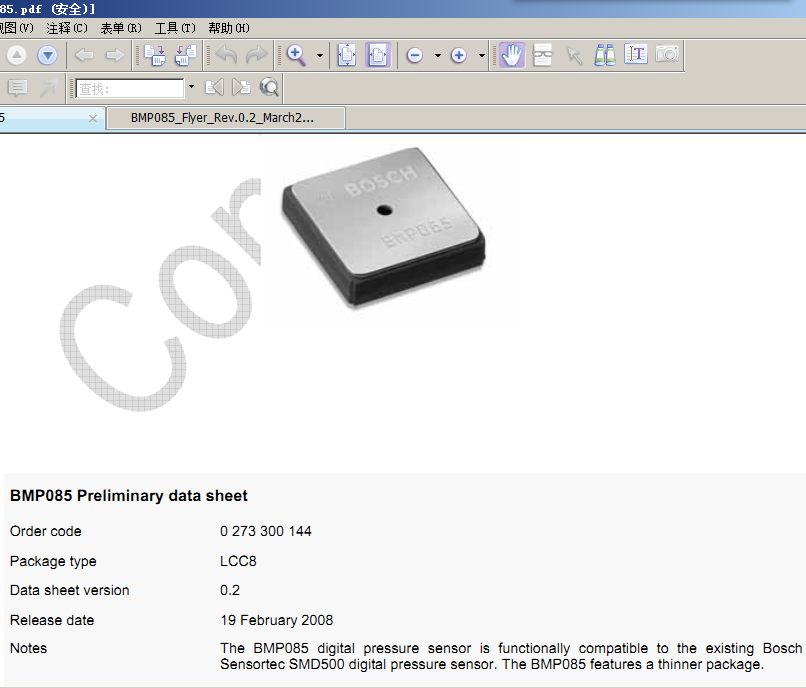
Task: Open the 视图(V) menu
Action: [x=16, y=28]
